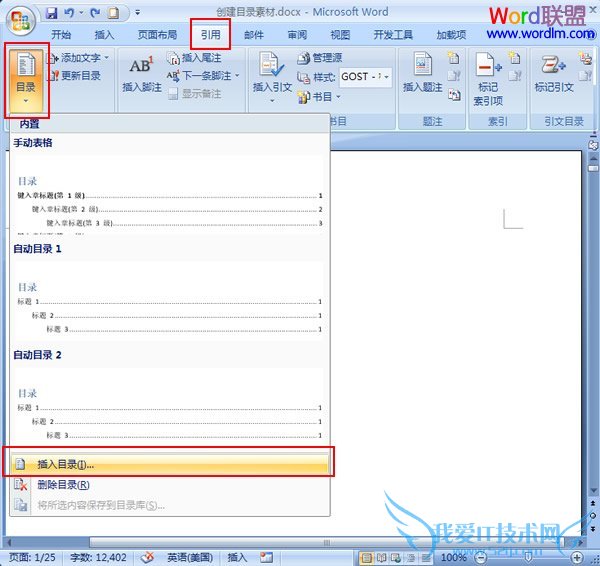Switch to print layout view
Screen dimensions: 600x566
coord(367,558)
